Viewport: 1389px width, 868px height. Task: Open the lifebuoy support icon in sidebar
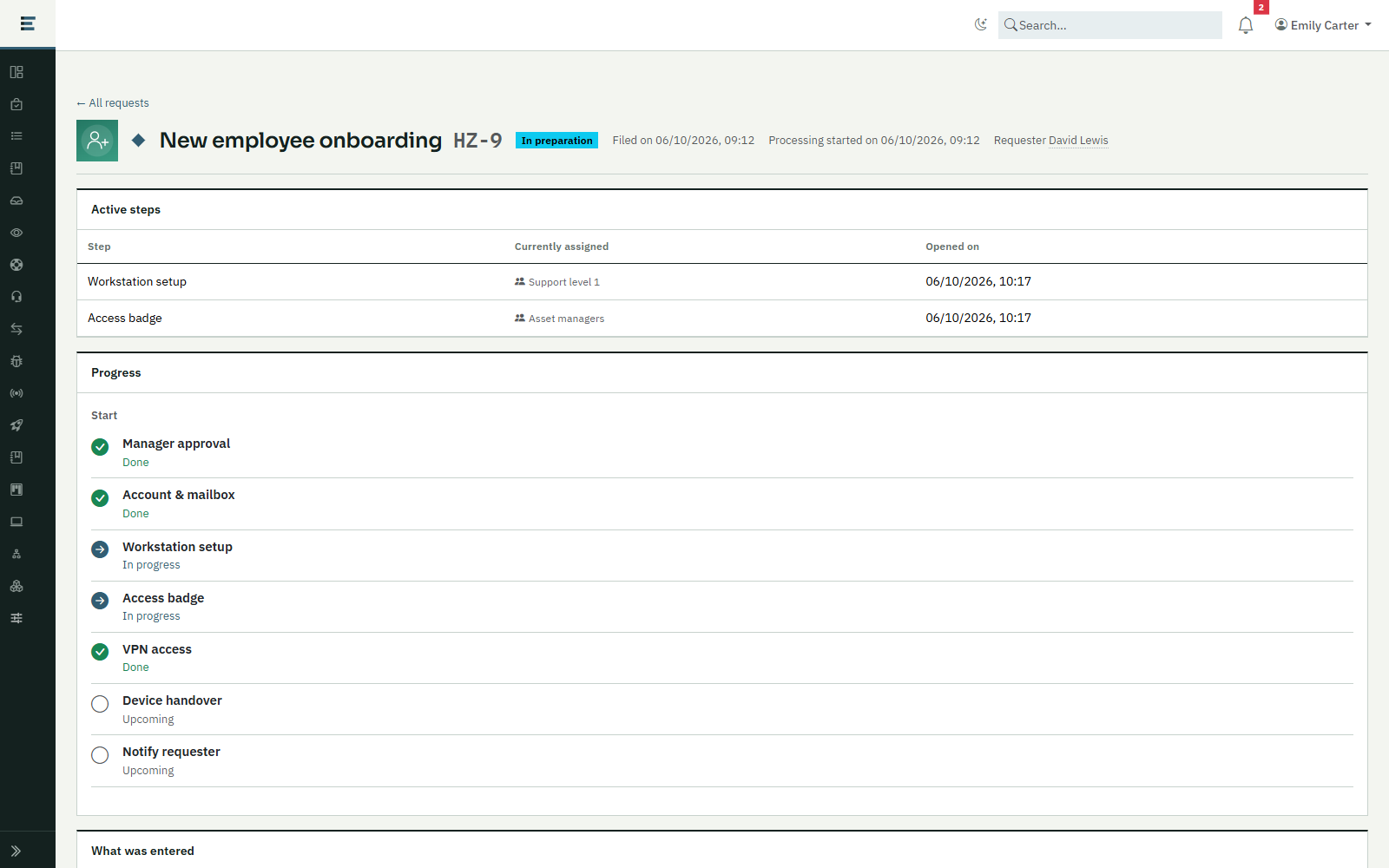[16, 265]
